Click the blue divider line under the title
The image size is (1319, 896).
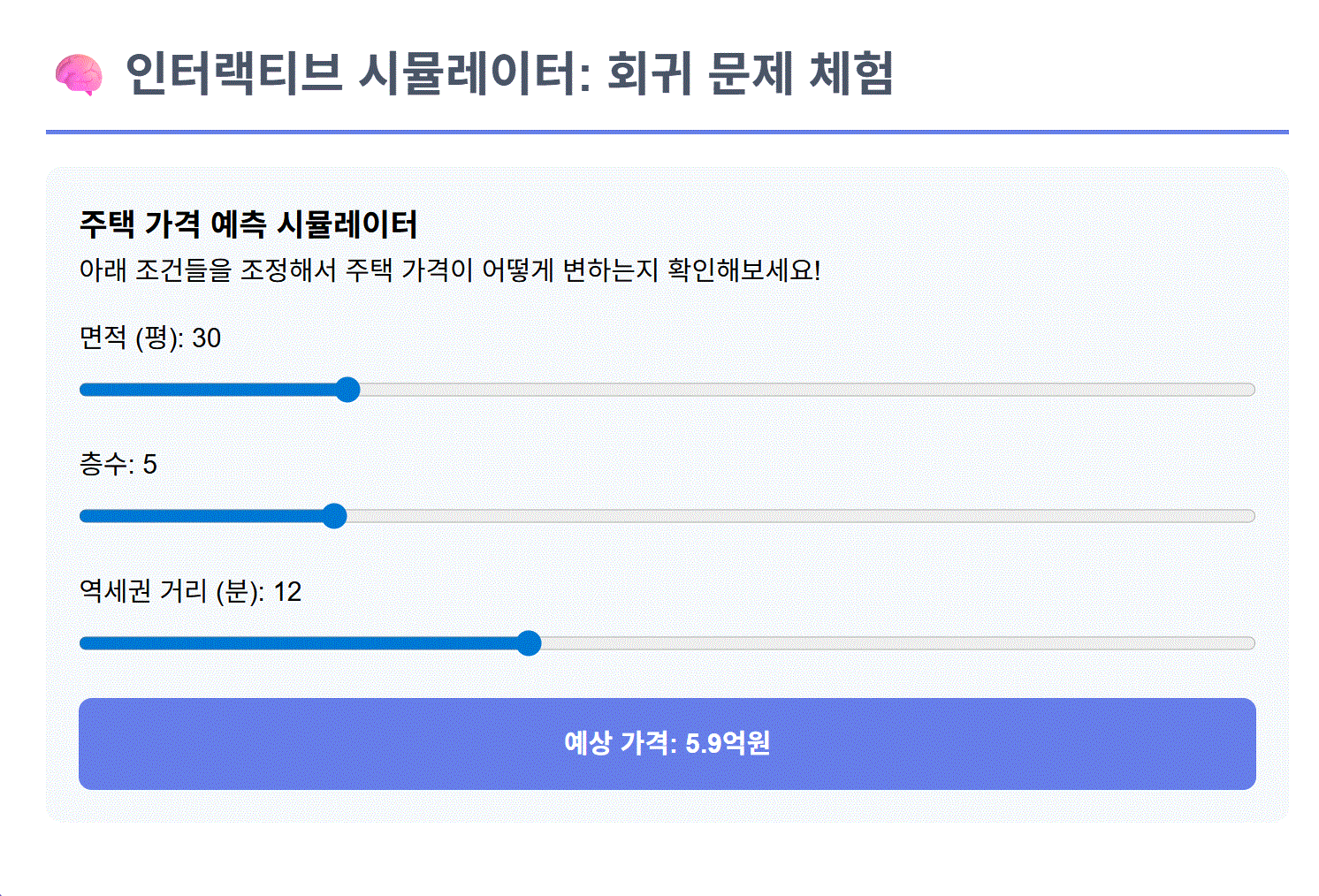(x=667, y=133)
